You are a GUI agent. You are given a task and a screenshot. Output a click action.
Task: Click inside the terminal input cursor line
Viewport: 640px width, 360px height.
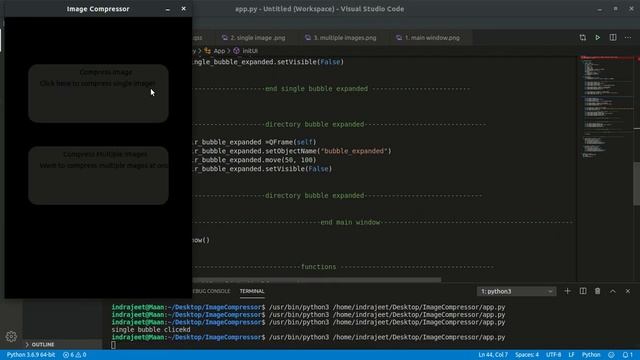point(113,345)
